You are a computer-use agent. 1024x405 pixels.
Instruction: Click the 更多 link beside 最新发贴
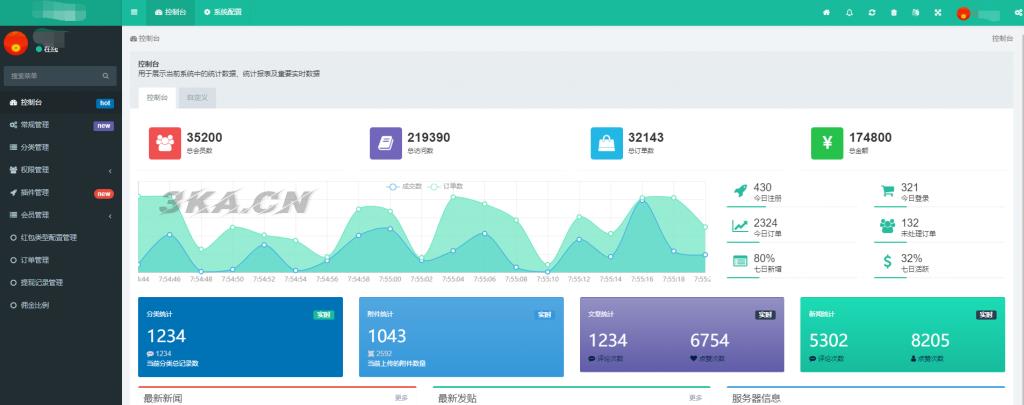(x=695, y=398)
